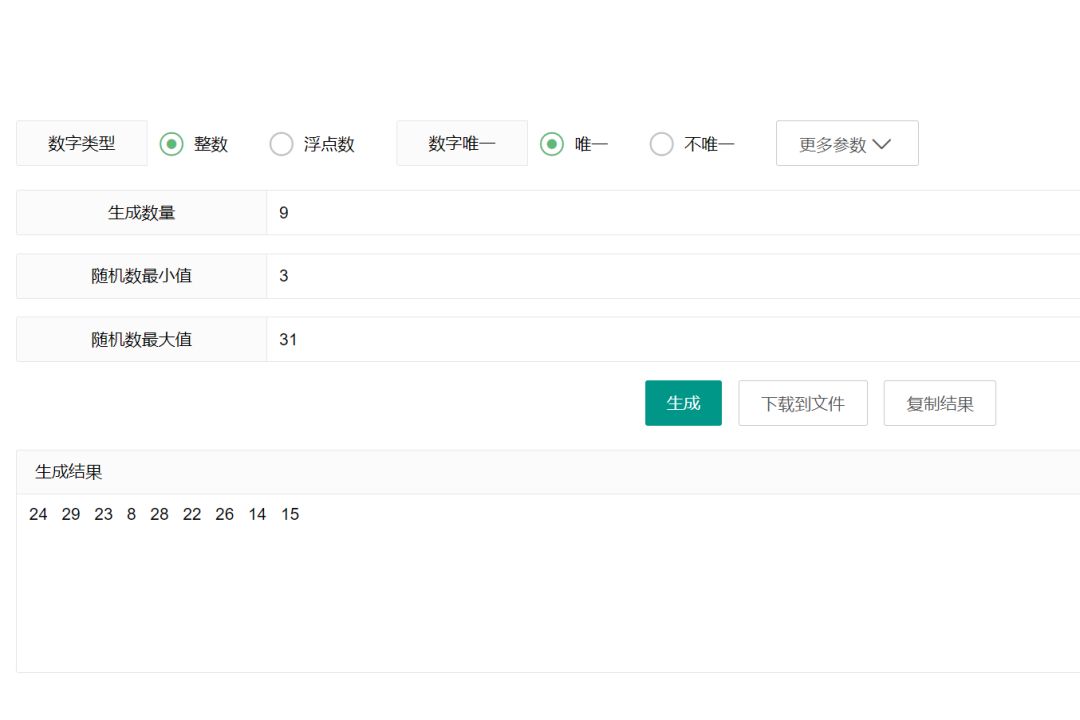Viewport: 1080px width, 720px height.
Task: Click the result number 28
Action: (x=159, y=515)
